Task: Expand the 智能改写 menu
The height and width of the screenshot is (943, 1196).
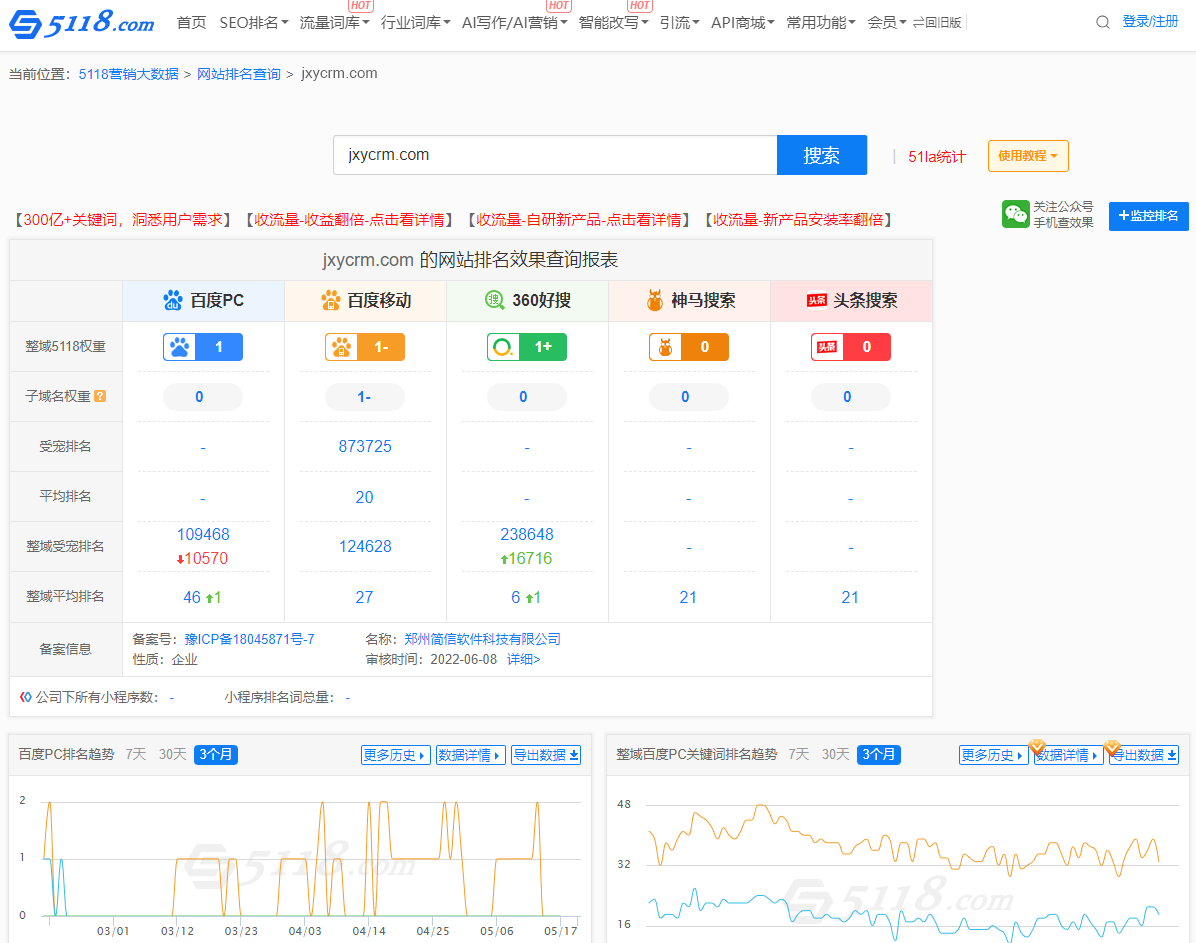Action: 613,23
